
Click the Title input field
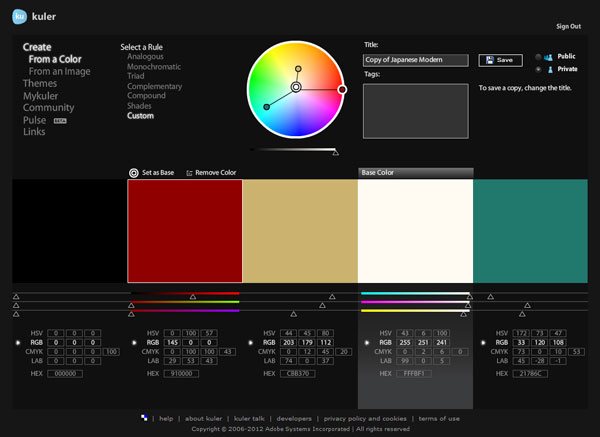(416, 60)
